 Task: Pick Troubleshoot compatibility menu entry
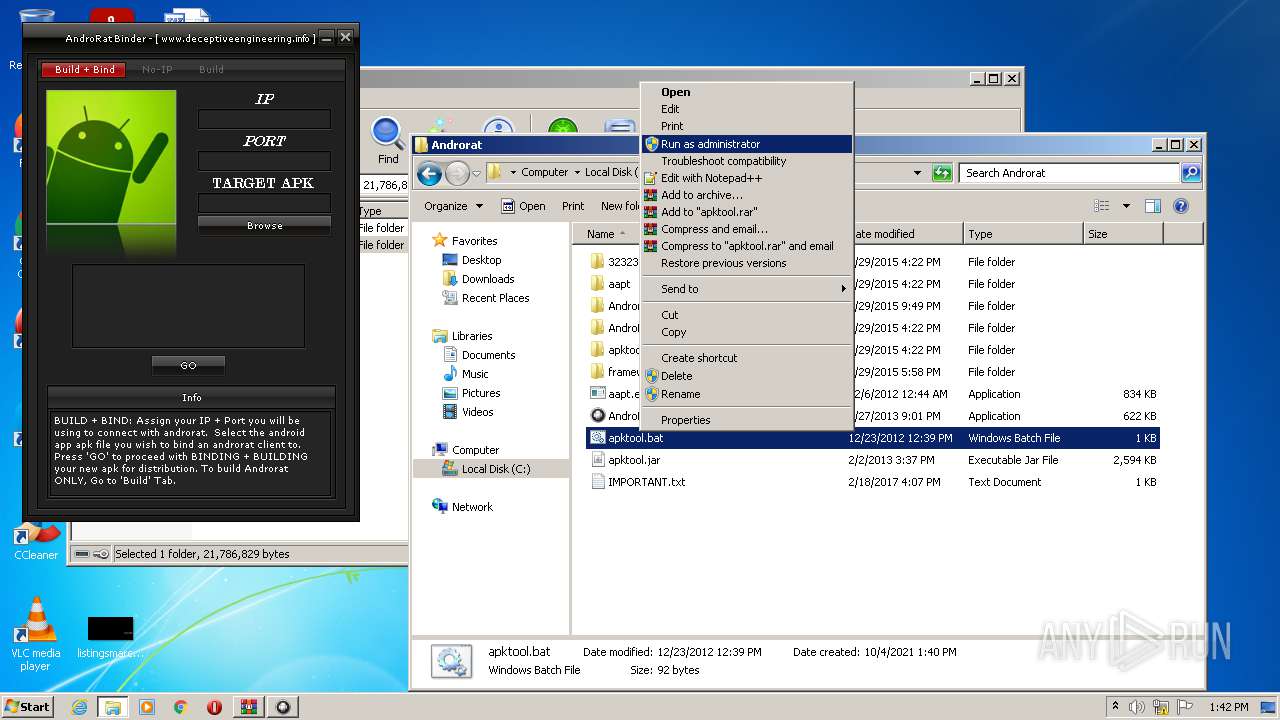pos(746,161)
